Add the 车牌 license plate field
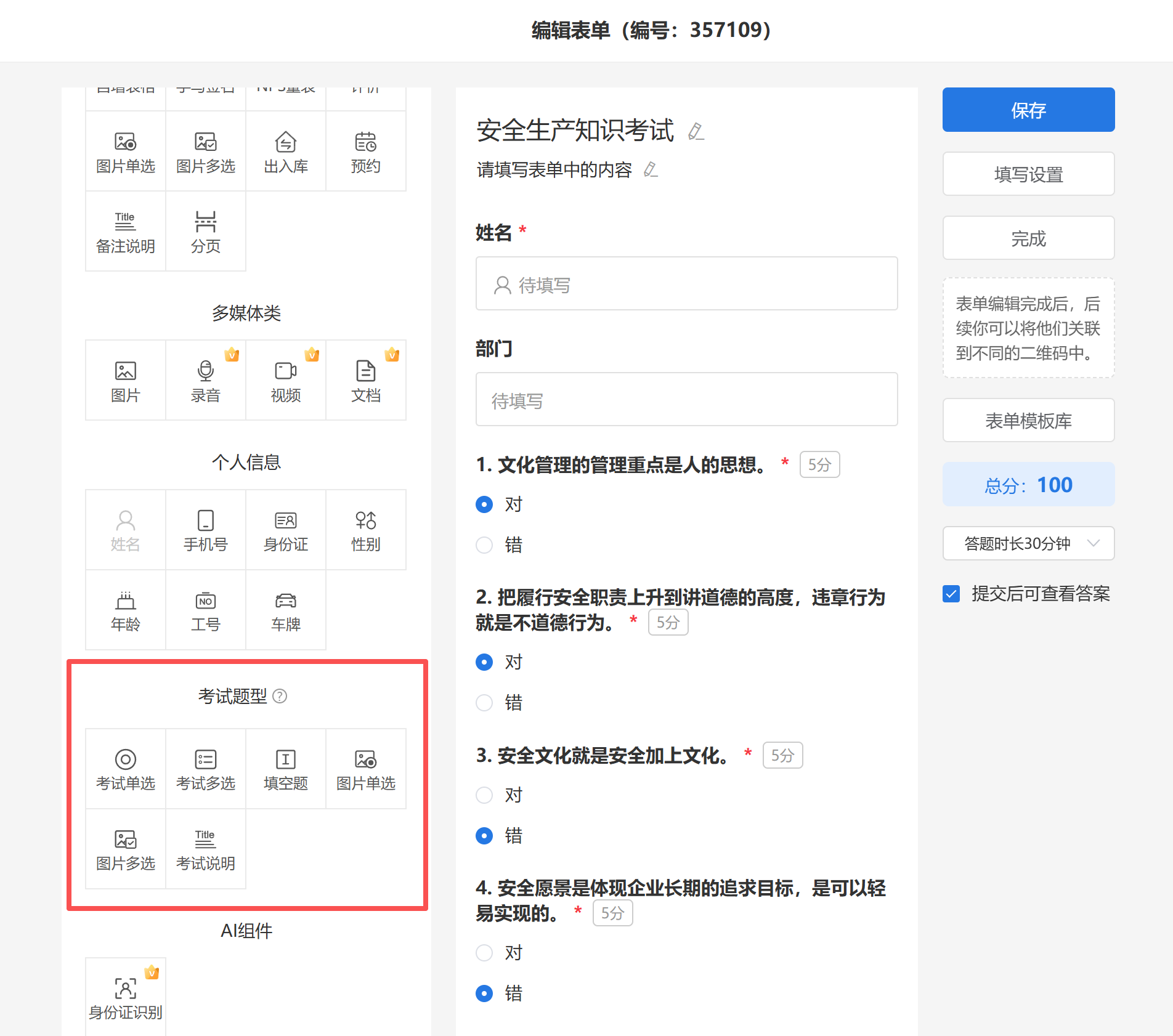 286,610
